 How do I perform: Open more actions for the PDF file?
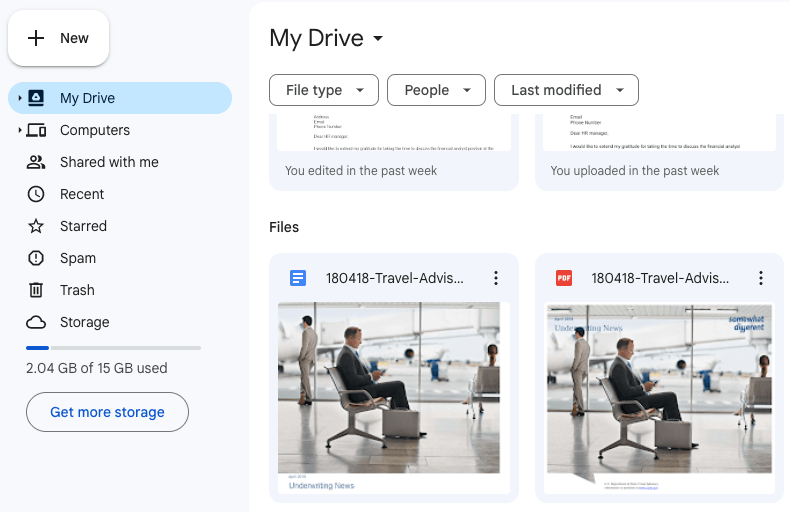(761, 278)
